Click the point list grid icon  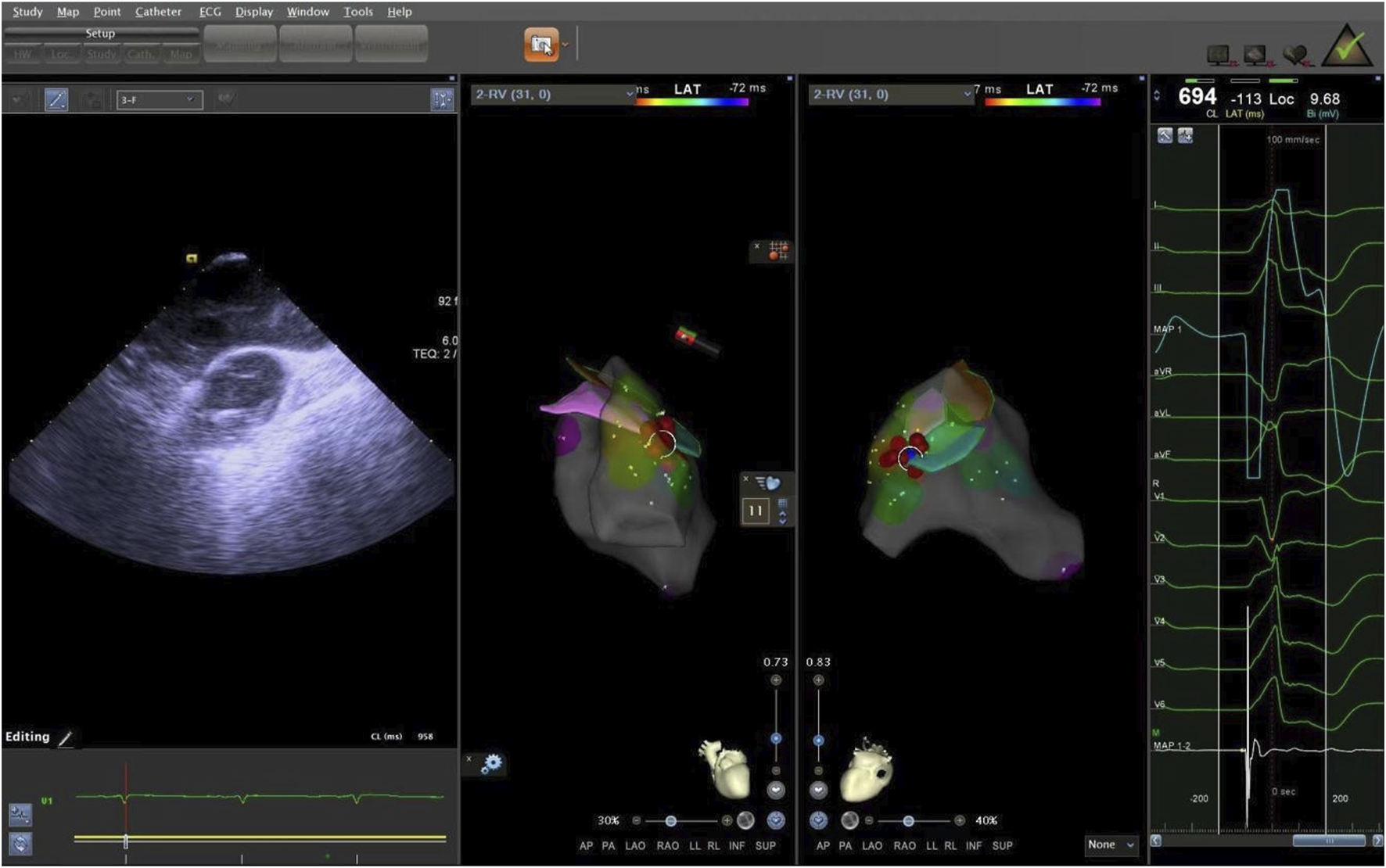[777, 251]
